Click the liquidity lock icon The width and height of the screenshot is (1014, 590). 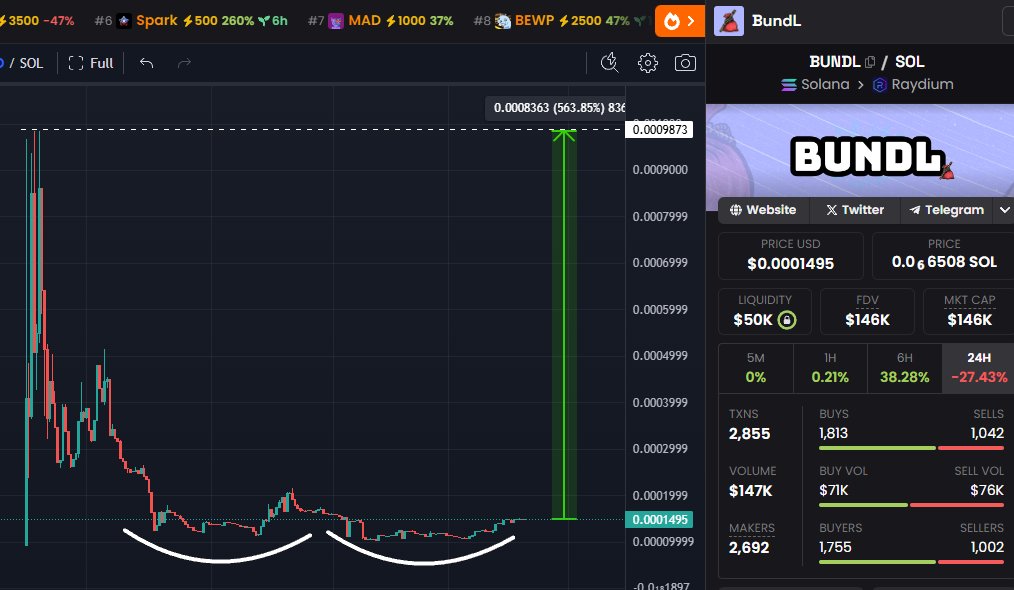786,320
